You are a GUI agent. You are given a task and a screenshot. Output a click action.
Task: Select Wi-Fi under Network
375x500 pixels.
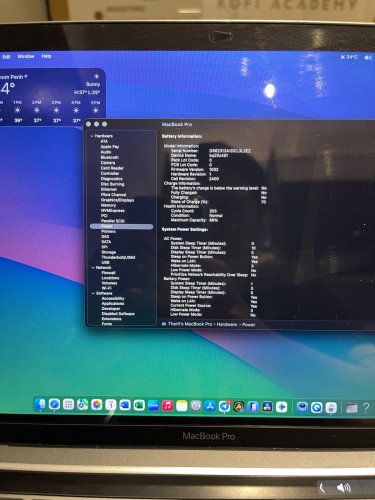click(x=106, y=288)
